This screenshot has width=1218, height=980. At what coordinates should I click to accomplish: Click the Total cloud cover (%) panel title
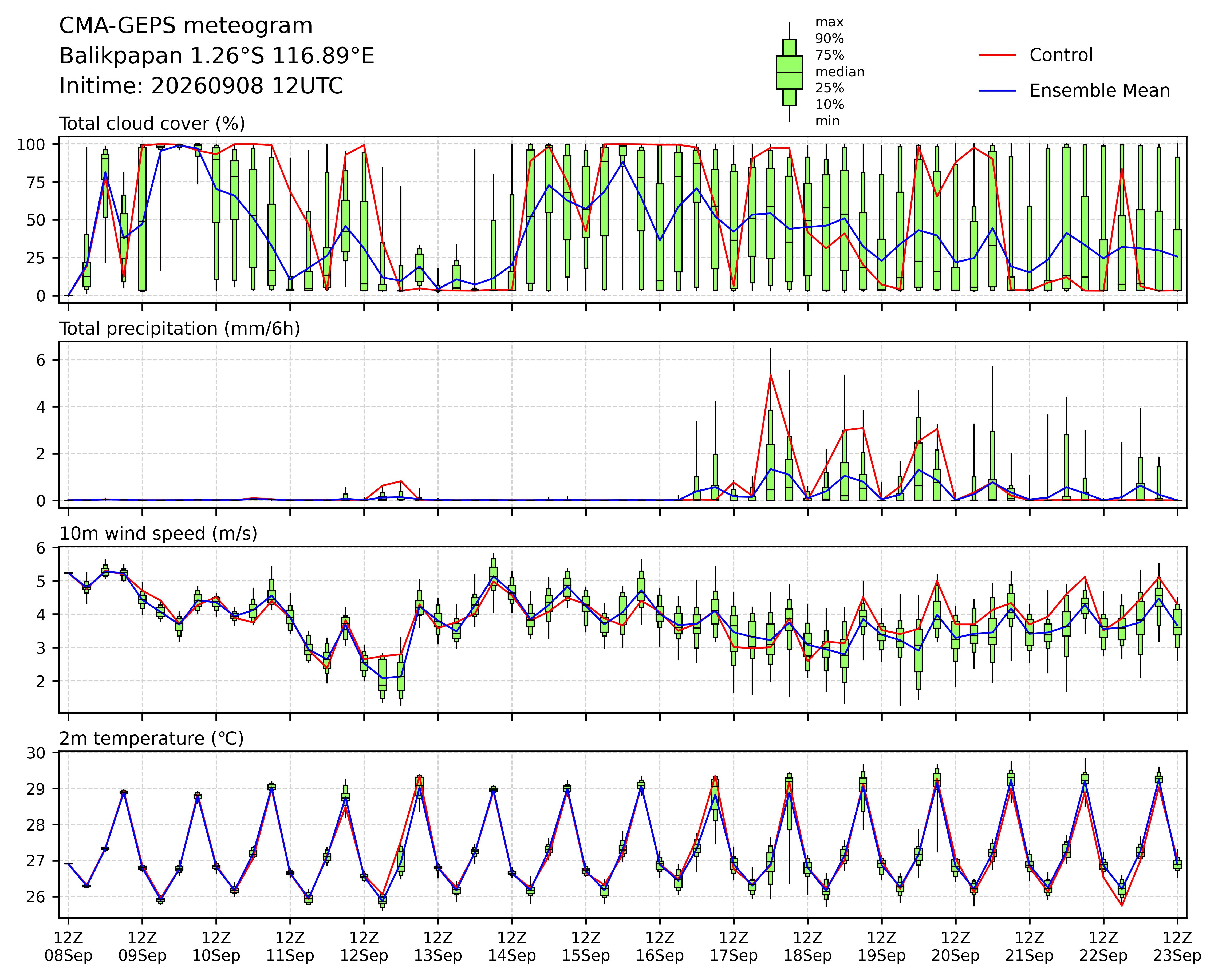tap(152, 124)
